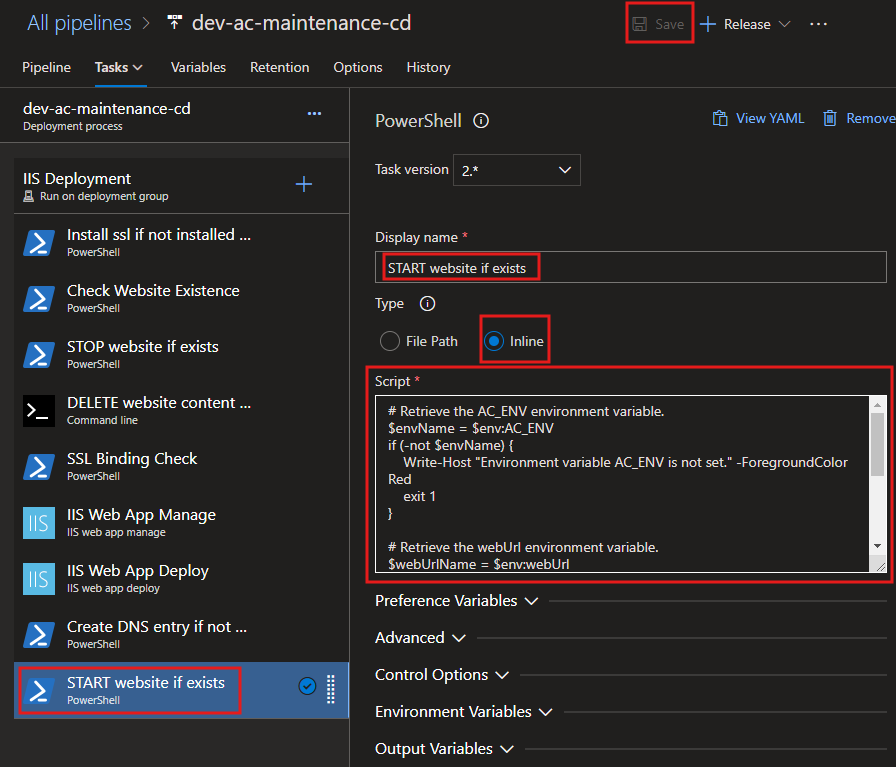Click scroll down arrow in Script box
Viewport: 896px width, 767px height.
click(x=878, y=546)
